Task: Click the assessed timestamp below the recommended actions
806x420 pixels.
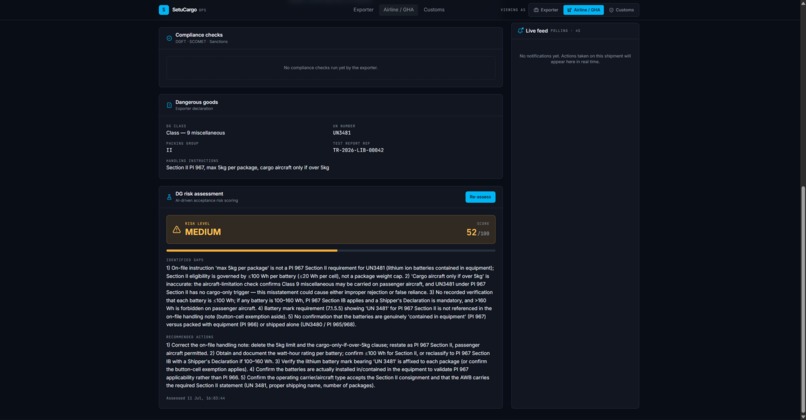Action: pyautogui.click(x=195, y=398)
